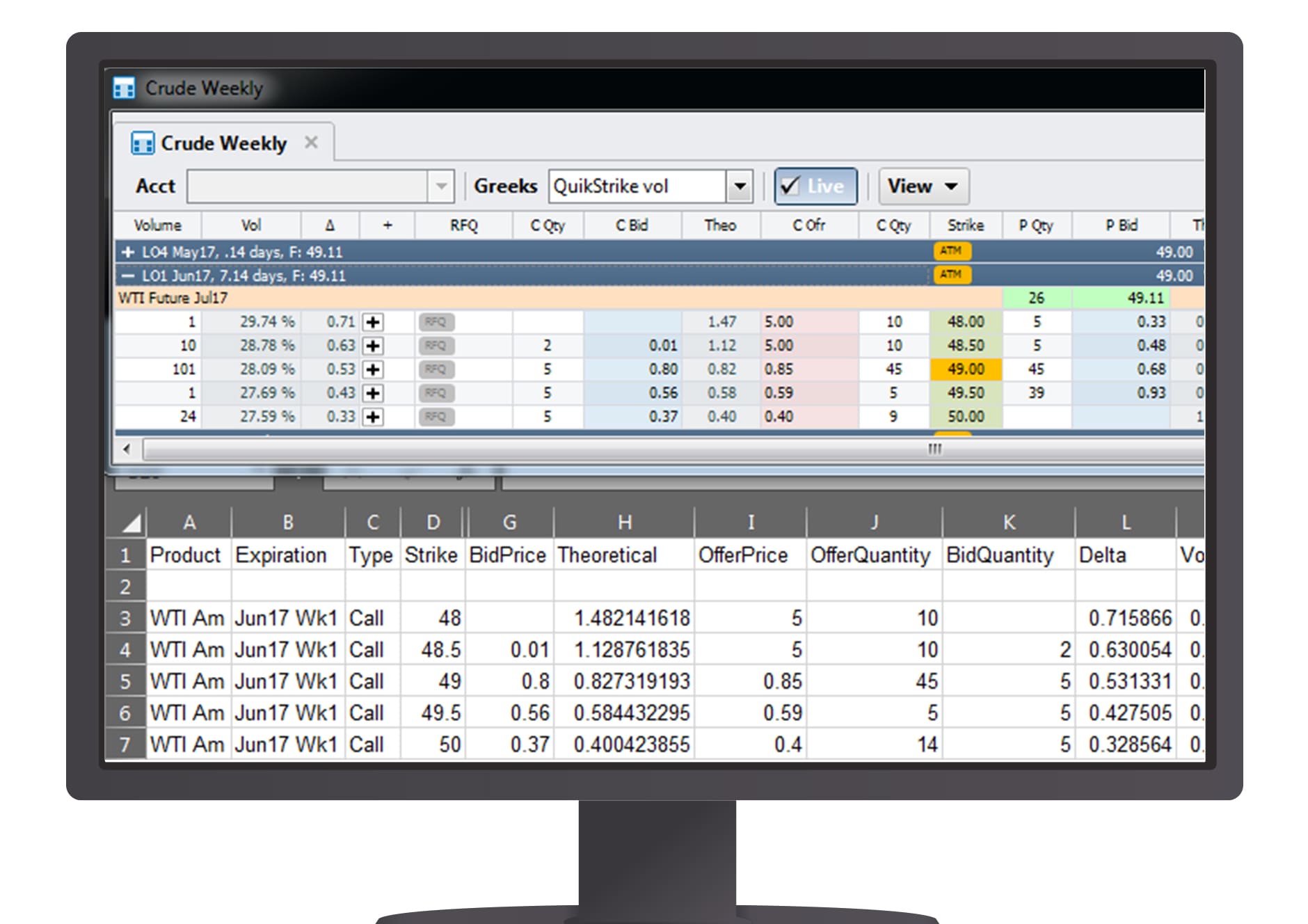This screenshot has height=924, width=1308.
Task: Click the plus icon in the 28.09% vol row
Action: [x=373, y=369]
